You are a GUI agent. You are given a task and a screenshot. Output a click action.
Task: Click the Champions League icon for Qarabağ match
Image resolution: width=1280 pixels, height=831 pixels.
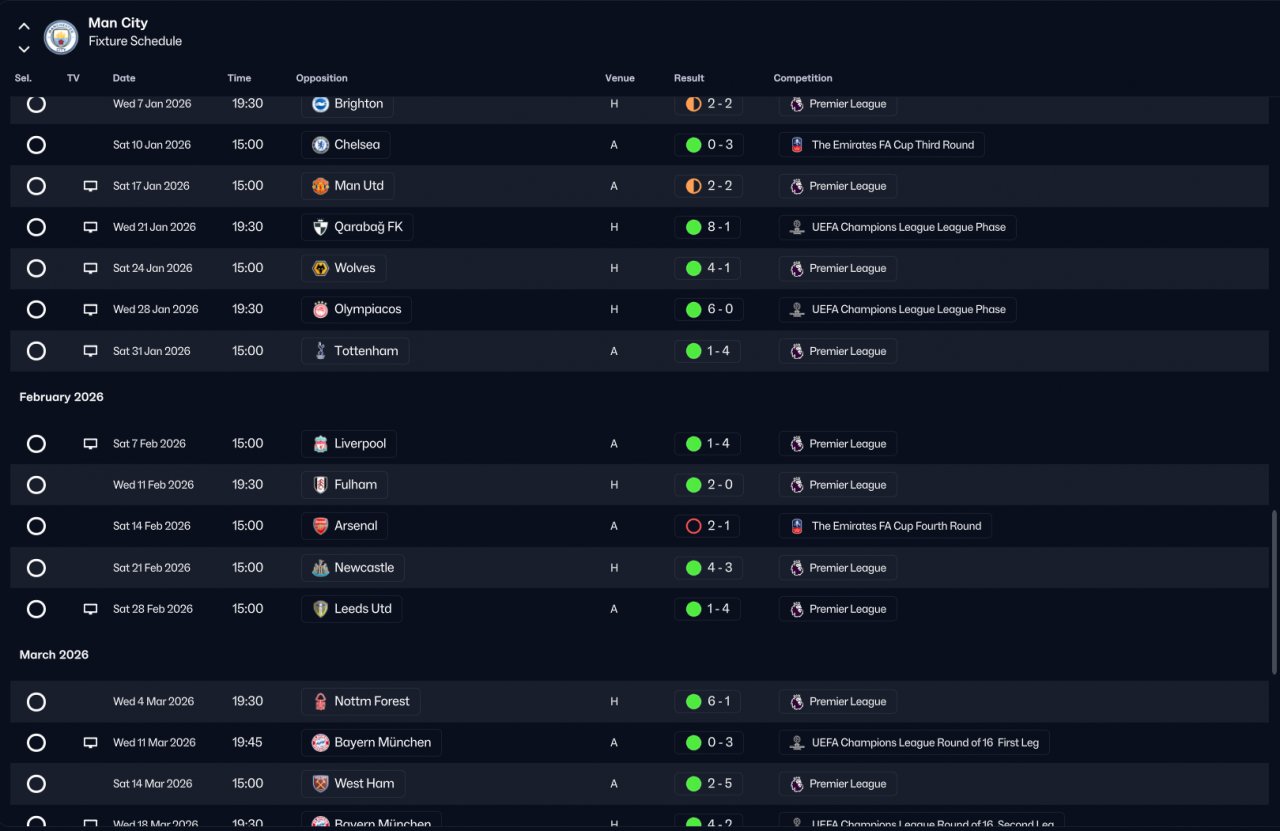(x=797, y=227)
